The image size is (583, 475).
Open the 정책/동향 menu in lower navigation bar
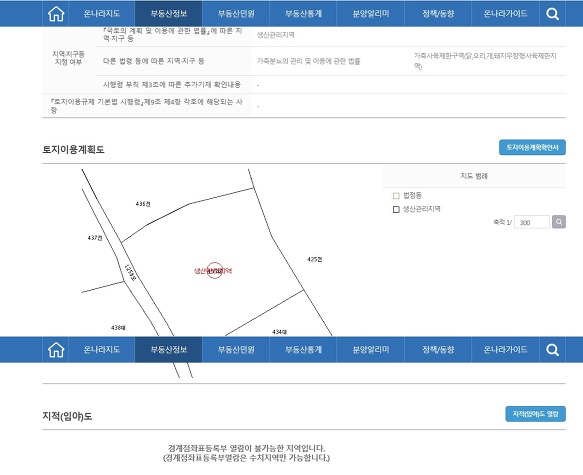coord(438,349)
